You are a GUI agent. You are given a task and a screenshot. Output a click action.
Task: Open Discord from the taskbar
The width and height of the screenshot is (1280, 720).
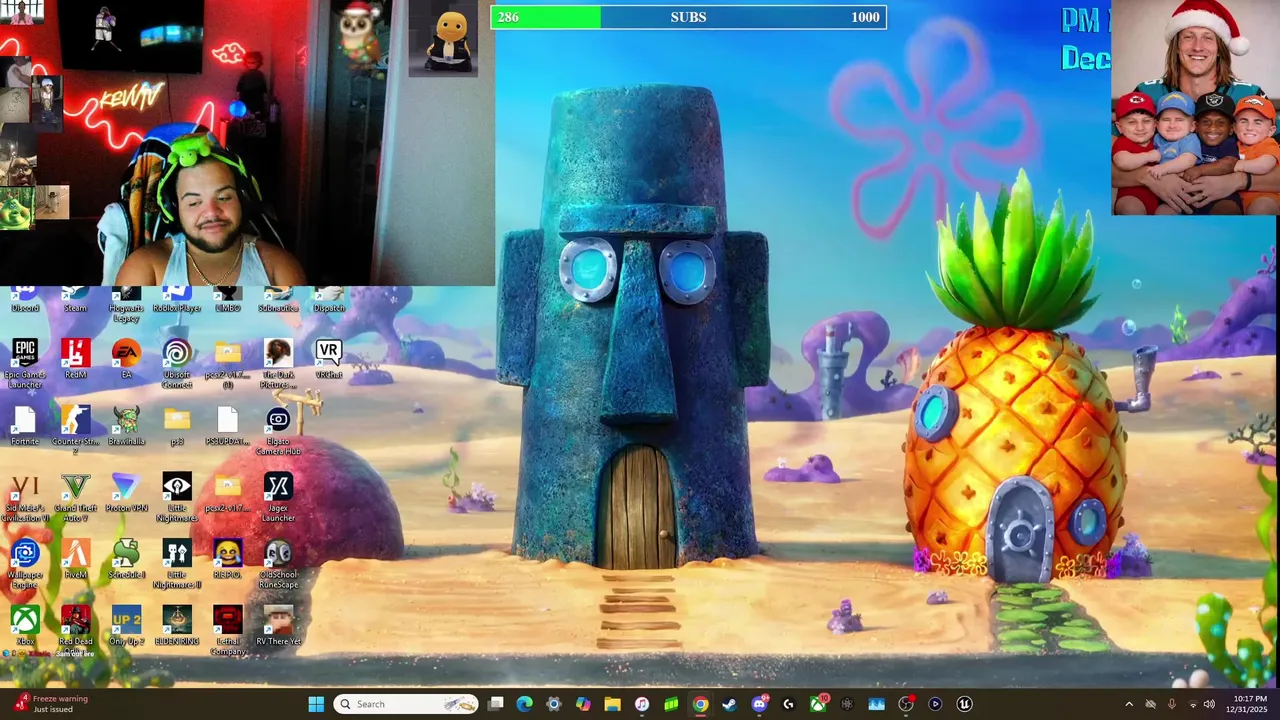(x=759, y=704)
